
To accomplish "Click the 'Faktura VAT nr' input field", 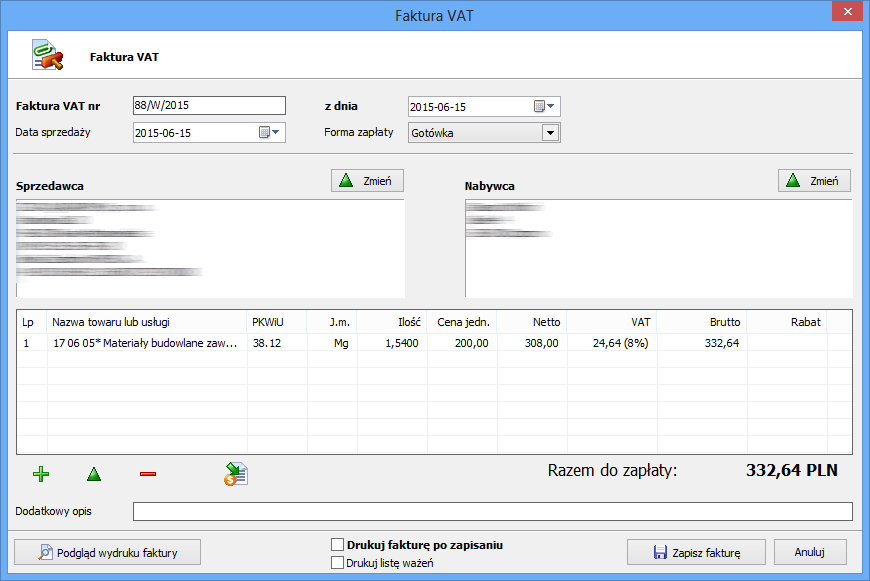I will (x=209, y=106).
